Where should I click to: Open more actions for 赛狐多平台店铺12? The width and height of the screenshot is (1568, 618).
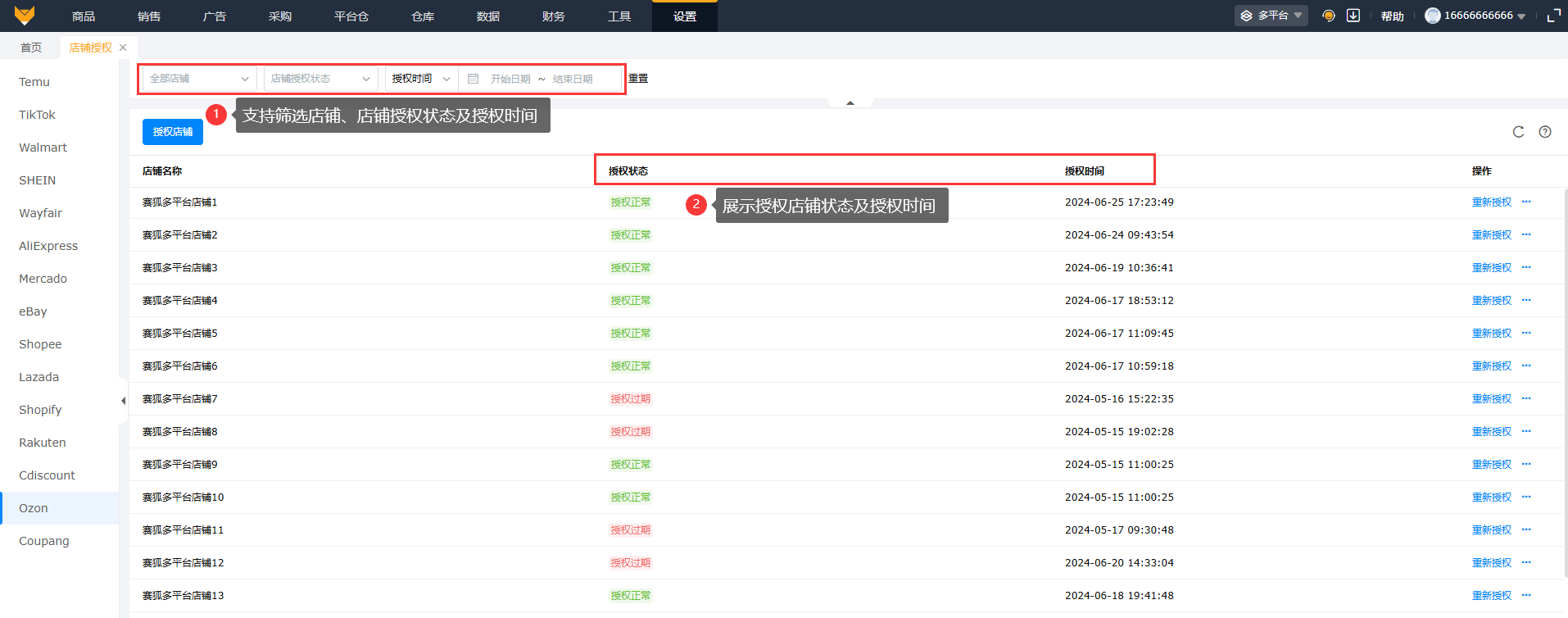pos(1526,562)
